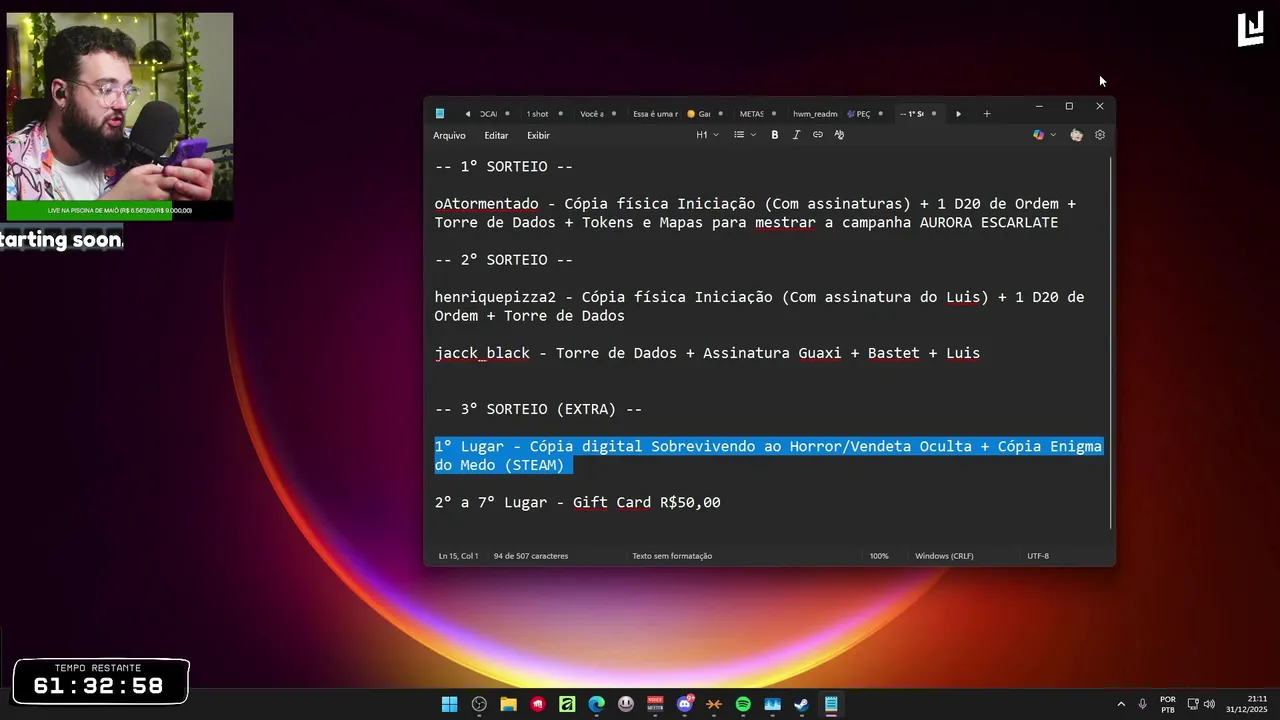Click the Notepad icon on taskbar
Viewport: 1280px width, 720px height.
[831, 704]
